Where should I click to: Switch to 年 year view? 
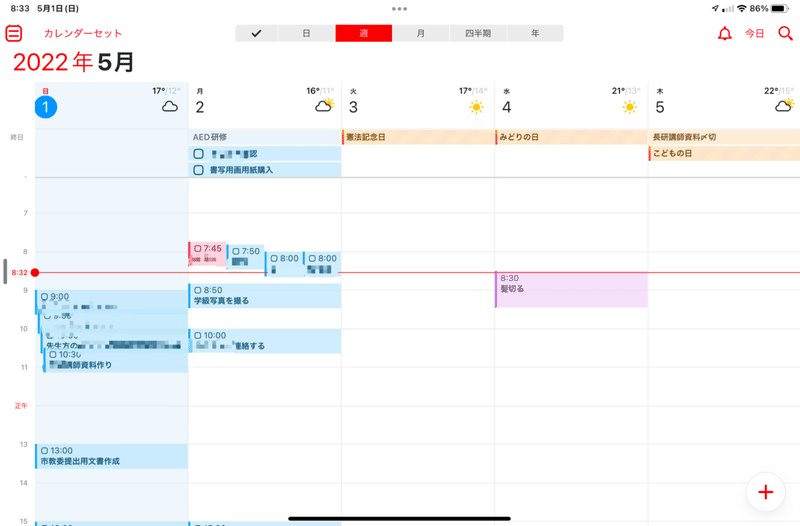[535, 33]
